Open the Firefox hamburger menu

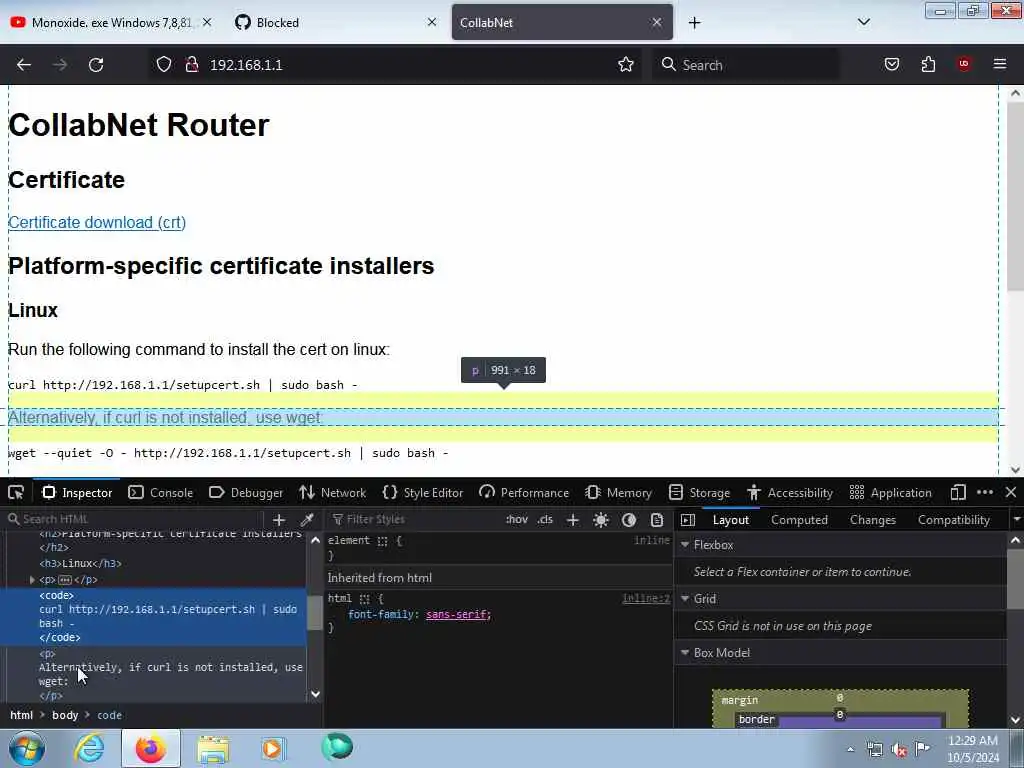tap(1000, 64)
